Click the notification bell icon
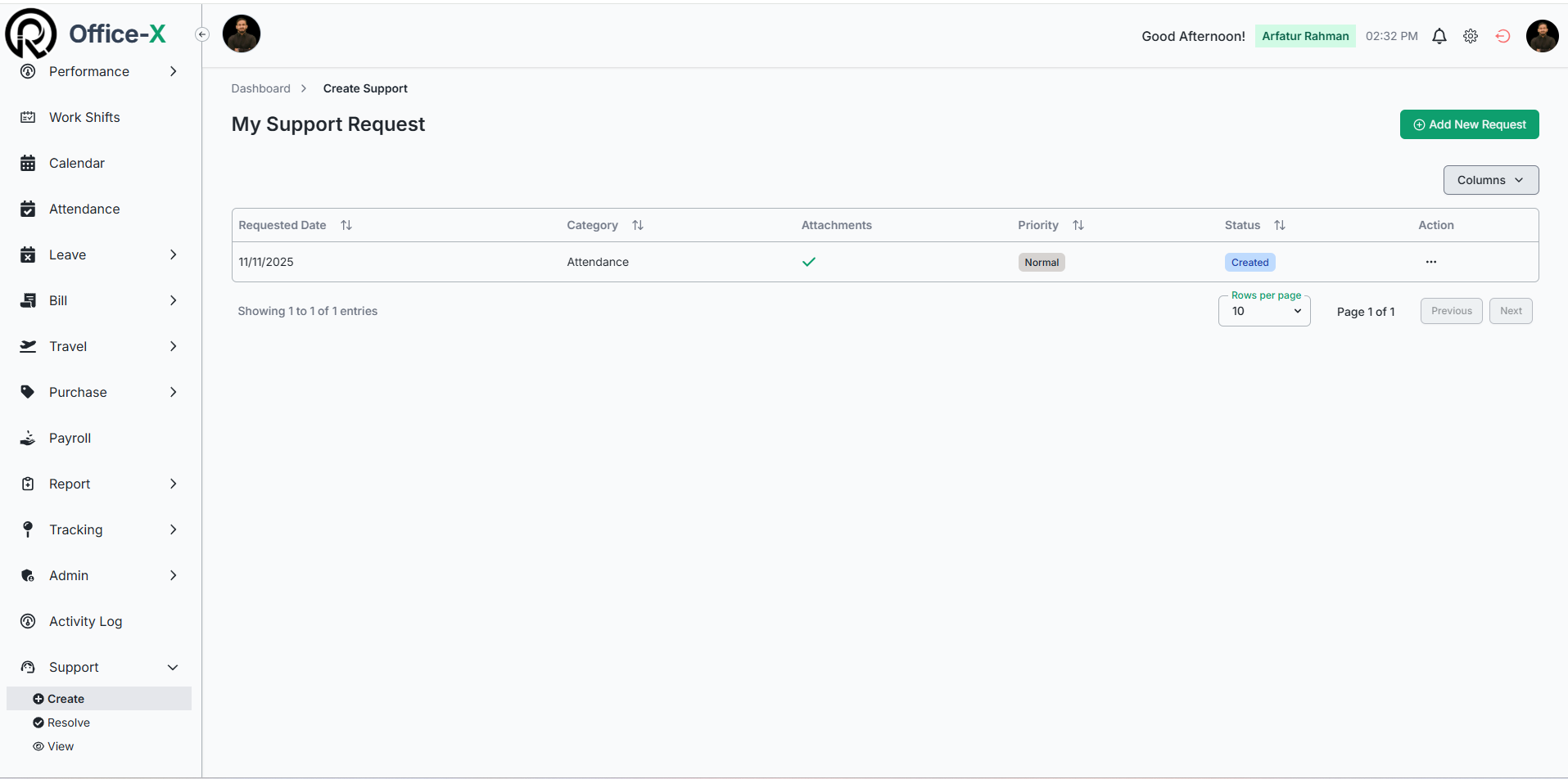 (x=1439, y=36)
